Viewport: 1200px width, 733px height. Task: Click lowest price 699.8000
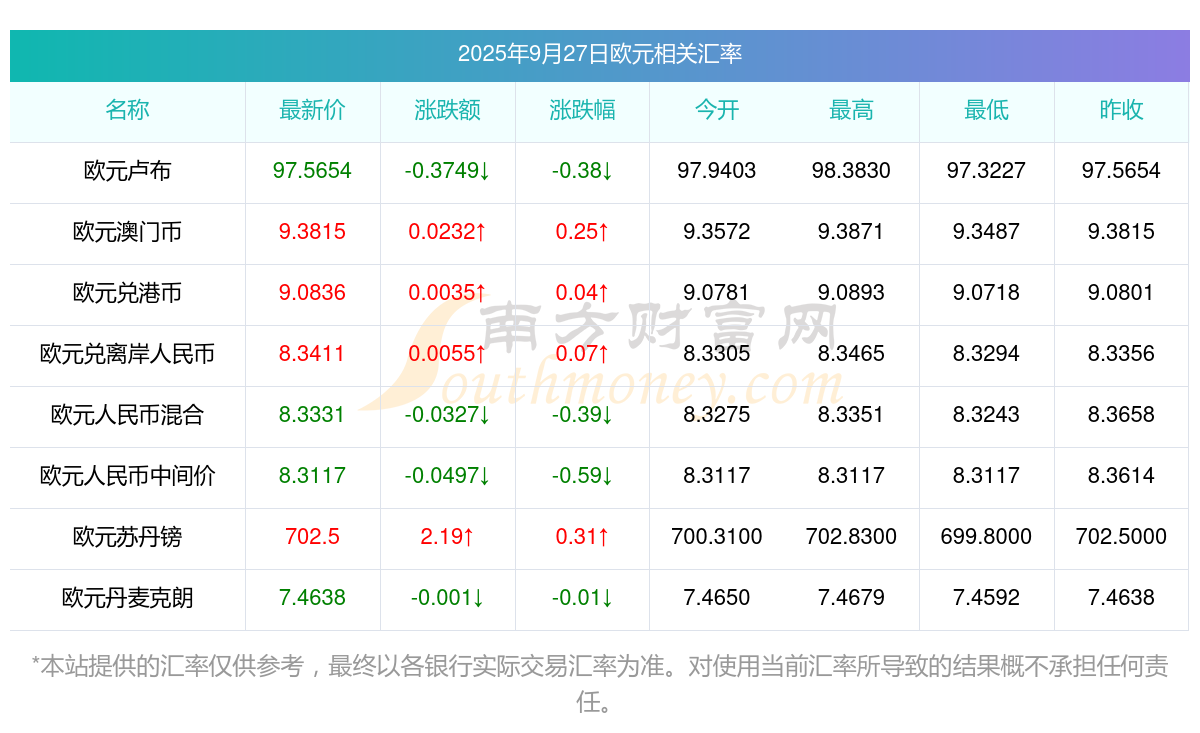986,537
